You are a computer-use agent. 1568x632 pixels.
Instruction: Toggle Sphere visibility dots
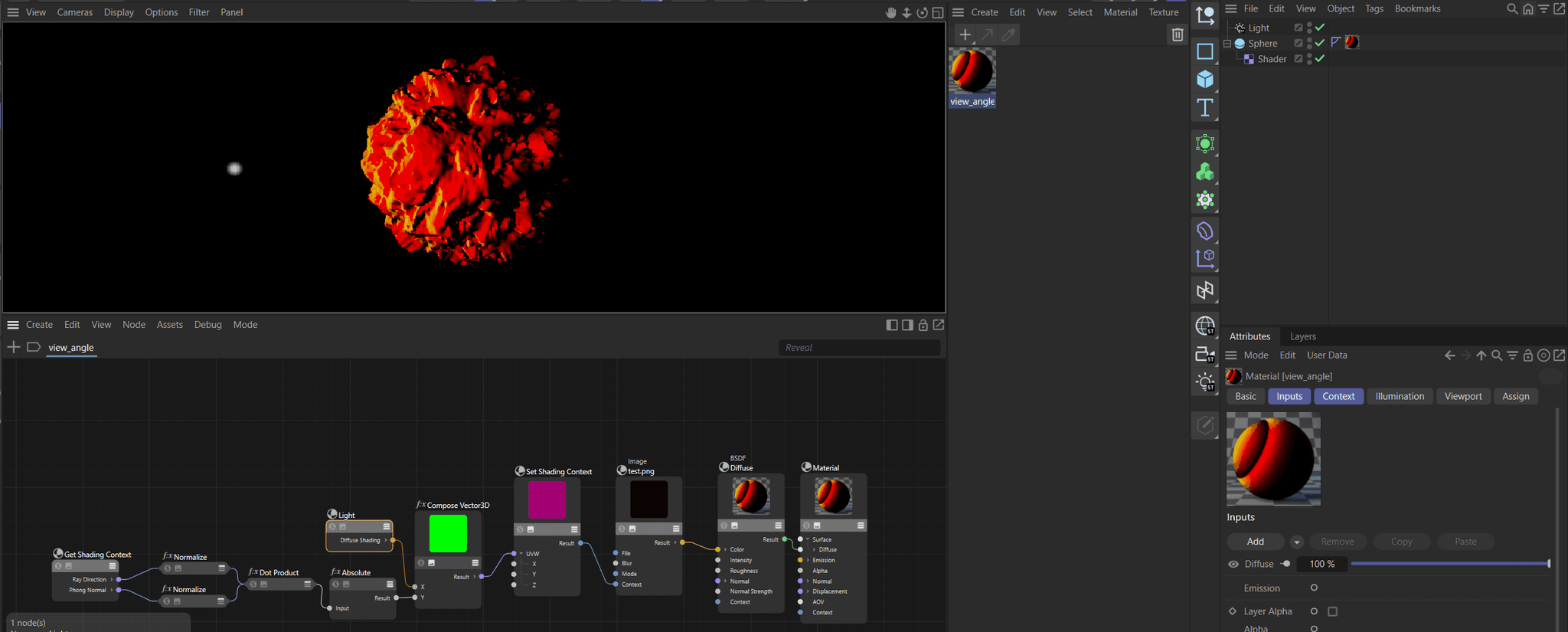point(1309,43)
